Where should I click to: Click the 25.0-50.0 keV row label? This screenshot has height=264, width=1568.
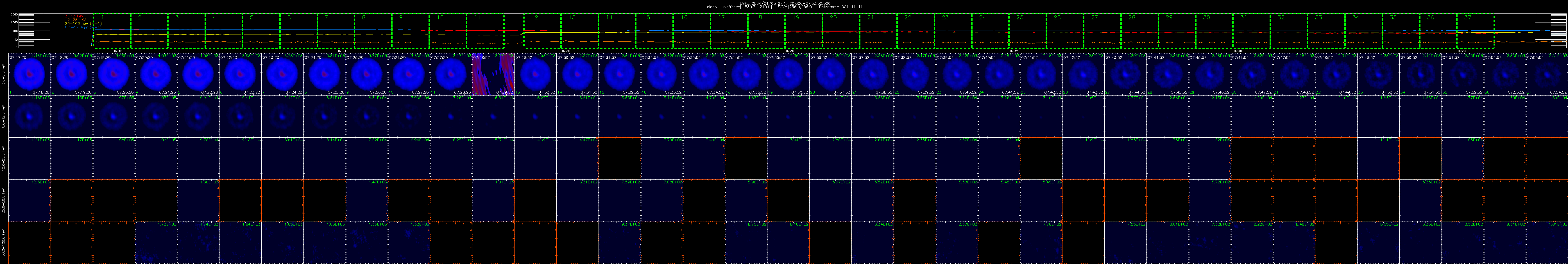click(4, 200)
